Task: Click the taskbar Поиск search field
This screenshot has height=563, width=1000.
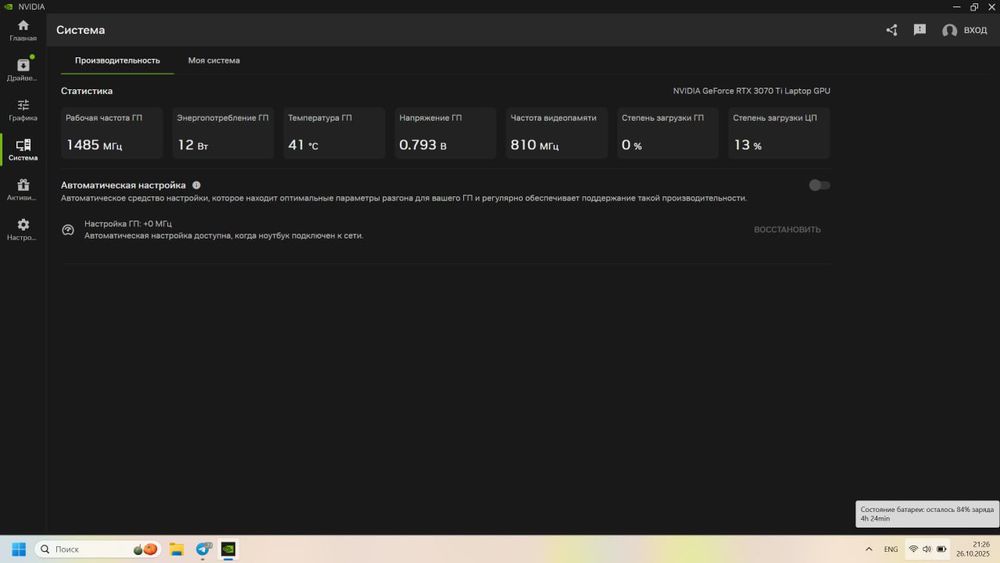Action: point(98,549)
